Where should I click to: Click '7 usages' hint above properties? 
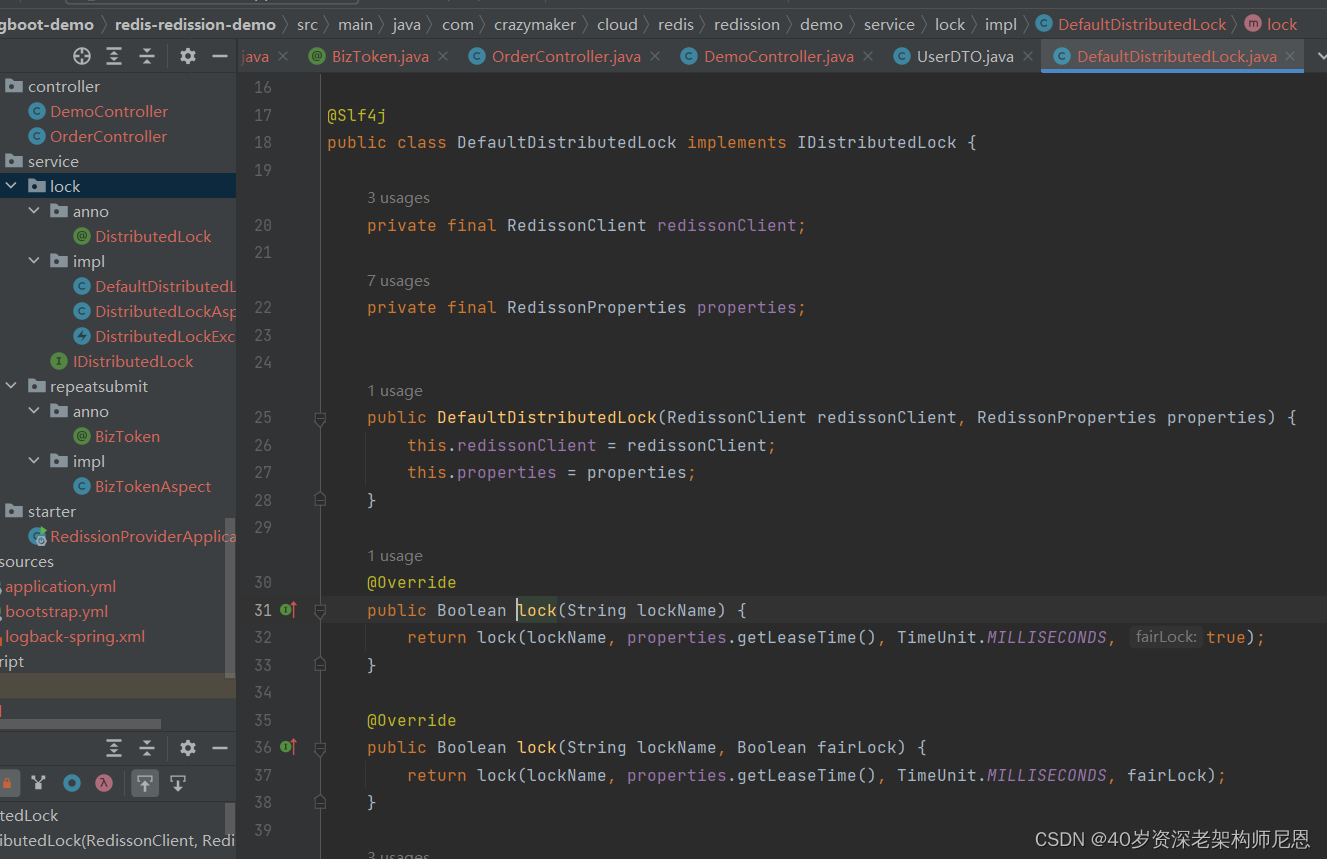coord(398,281)
